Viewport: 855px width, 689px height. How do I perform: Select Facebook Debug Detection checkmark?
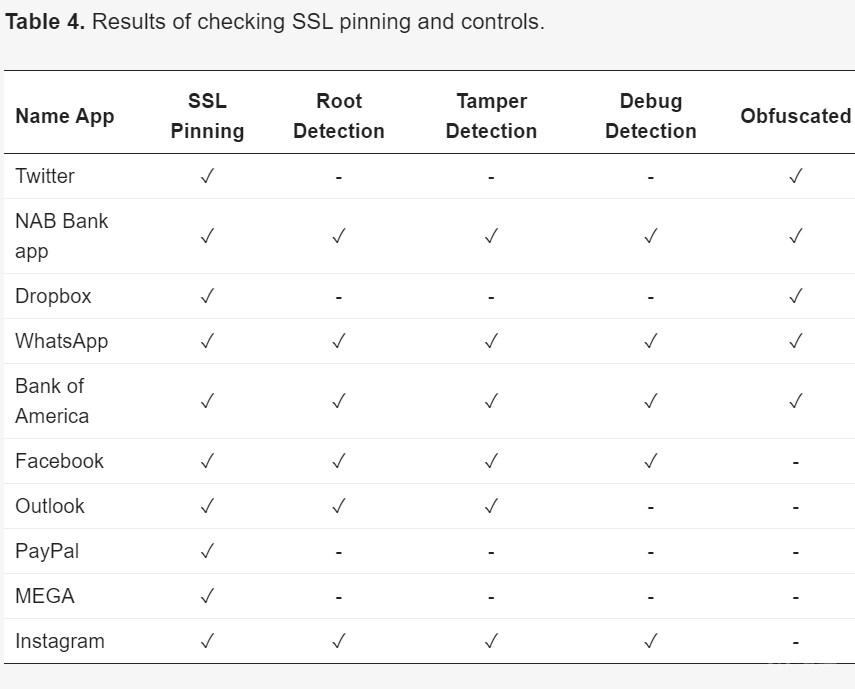[x=651, y=461]
